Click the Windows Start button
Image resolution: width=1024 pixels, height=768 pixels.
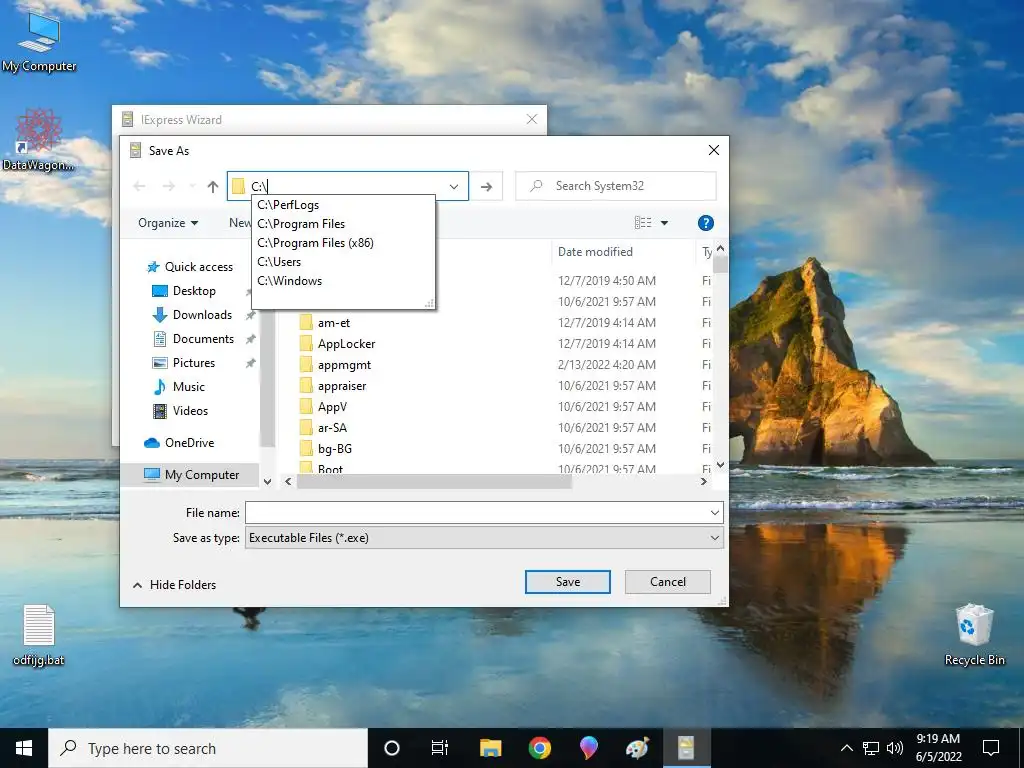tap(24, 748)
